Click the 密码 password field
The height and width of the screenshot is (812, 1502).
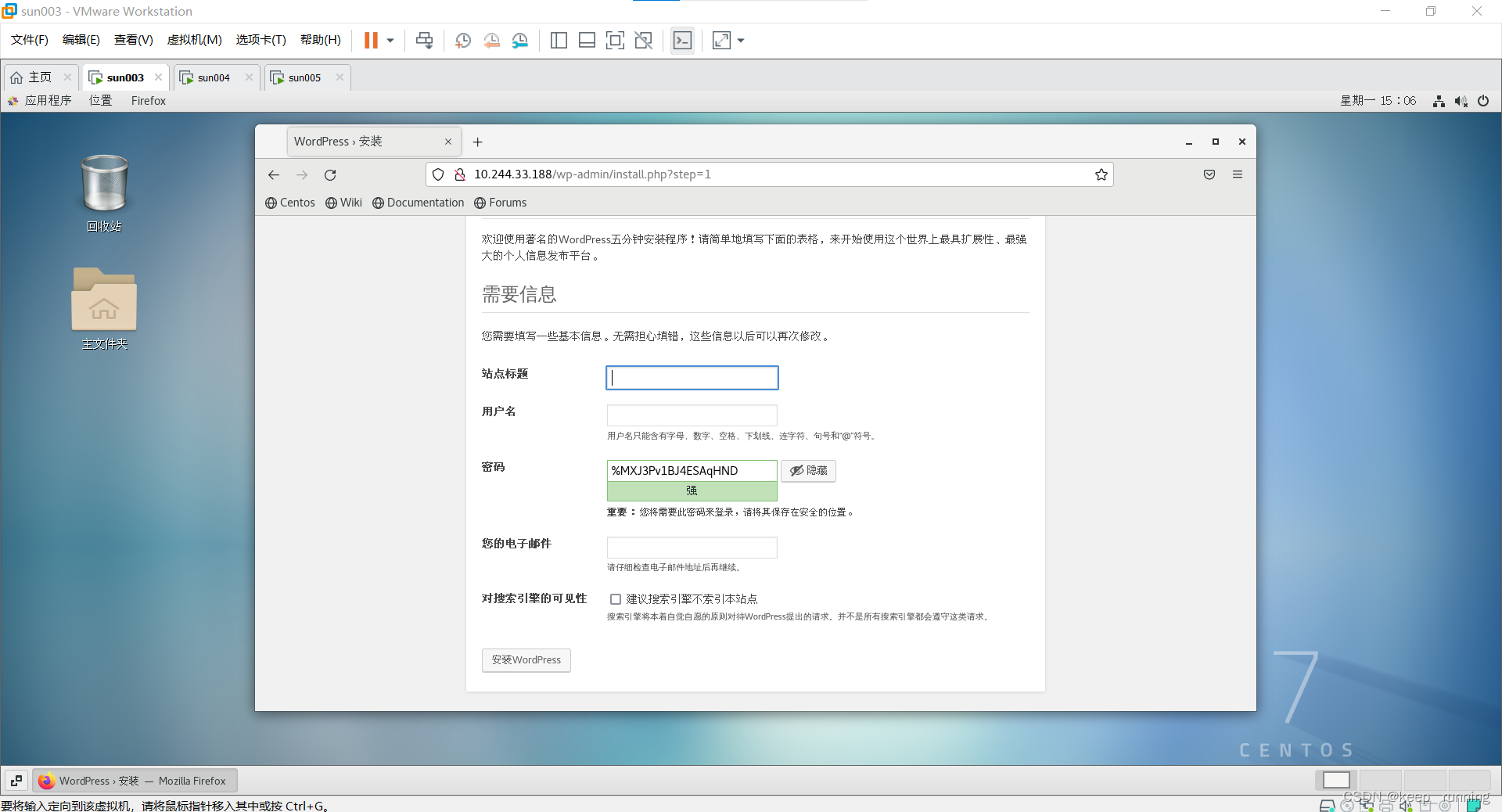pos(692,470)
